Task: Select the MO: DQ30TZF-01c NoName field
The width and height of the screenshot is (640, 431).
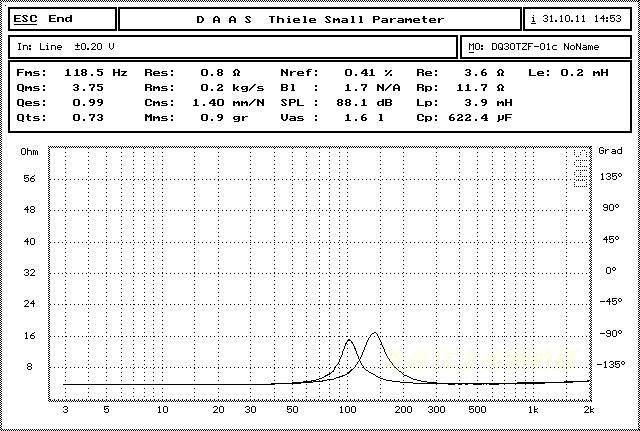Action: coord(545,47)
